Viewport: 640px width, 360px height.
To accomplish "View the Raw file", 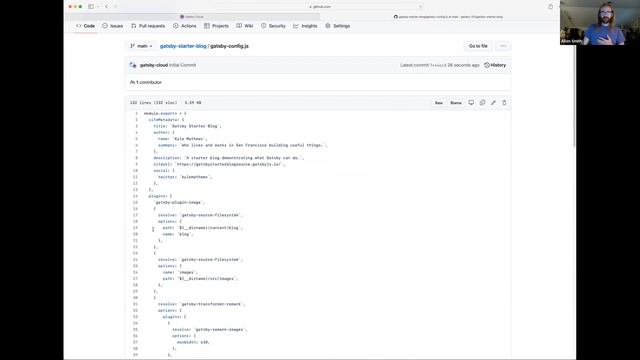I will (439, 103).
